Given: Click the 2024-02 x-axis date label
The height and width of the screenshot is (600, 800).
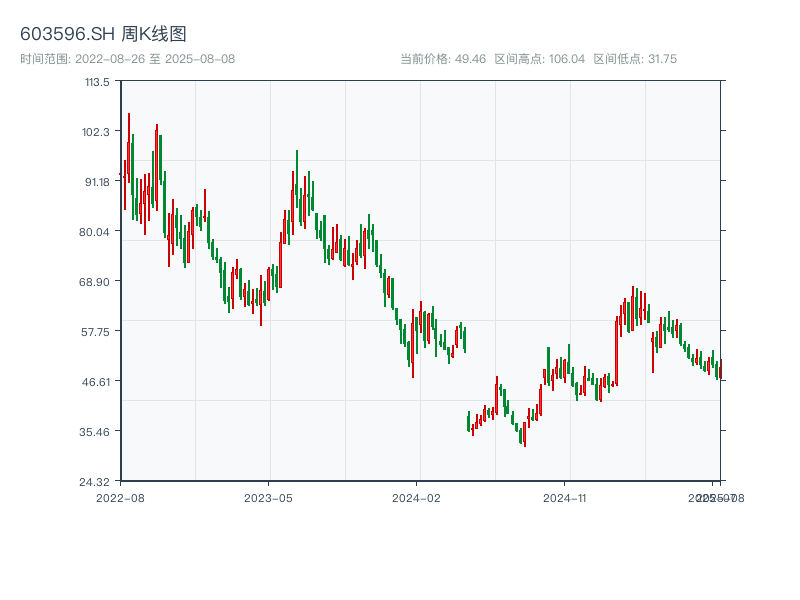Looking at the screenshot, I should pyautogui.click(x=417, y=497).
